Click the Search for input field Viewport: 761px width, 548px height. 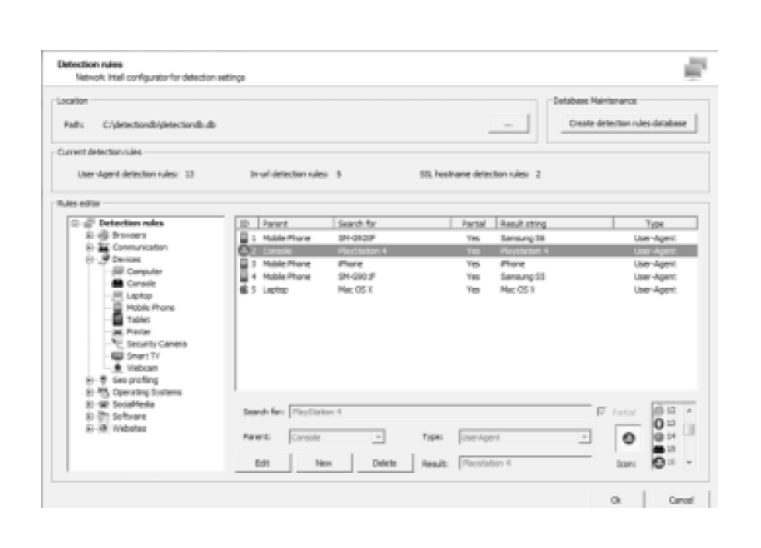pos(440,412)
